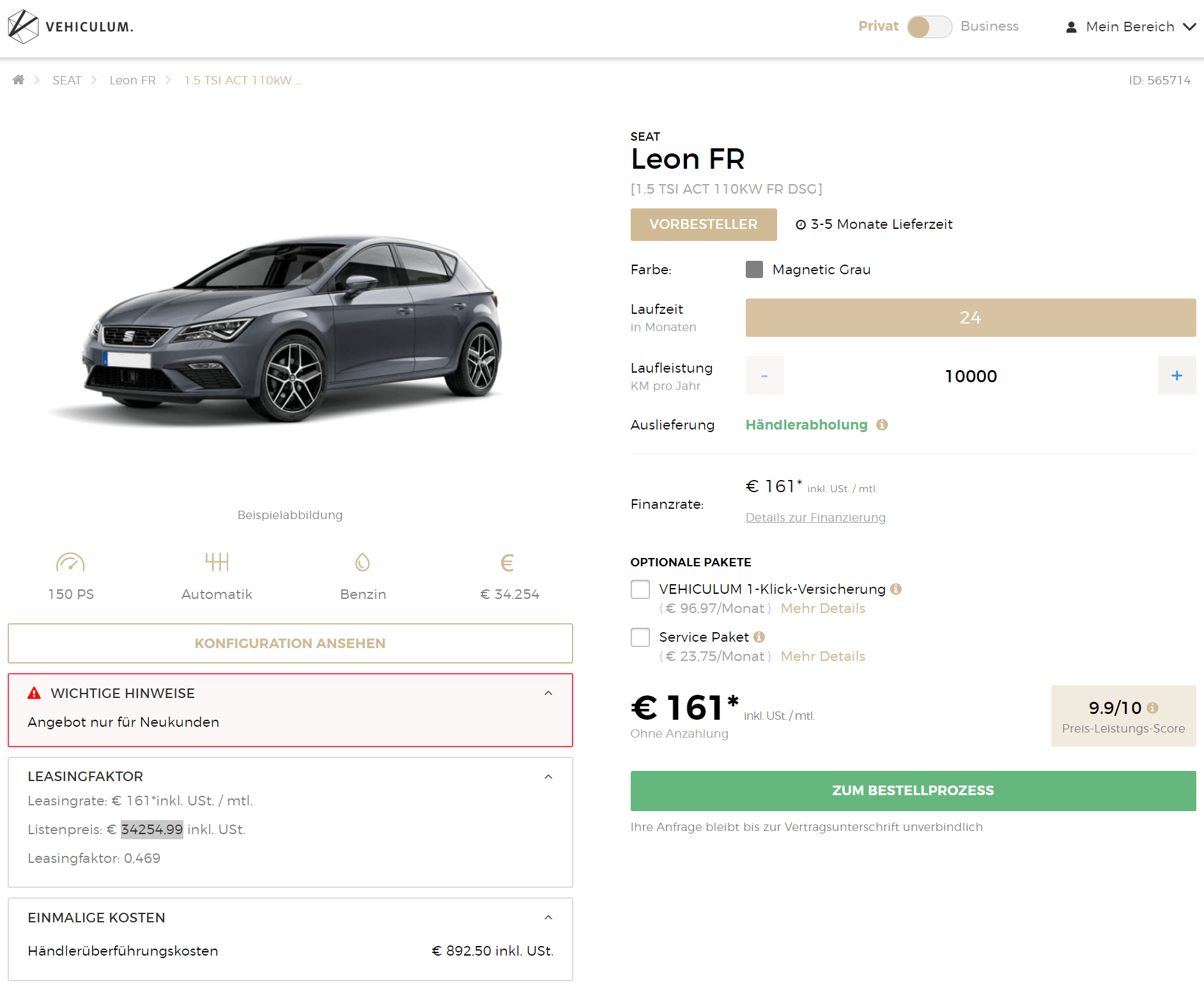Click the Ohne Anzahlung text
Viewport: 1204px width, 985px height.
[679, 734]
